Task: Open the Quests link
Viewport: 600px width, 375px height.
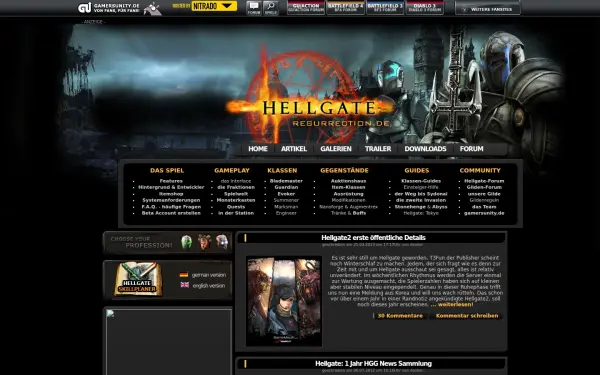Action: pyautogui.click(x=236, y=207)
